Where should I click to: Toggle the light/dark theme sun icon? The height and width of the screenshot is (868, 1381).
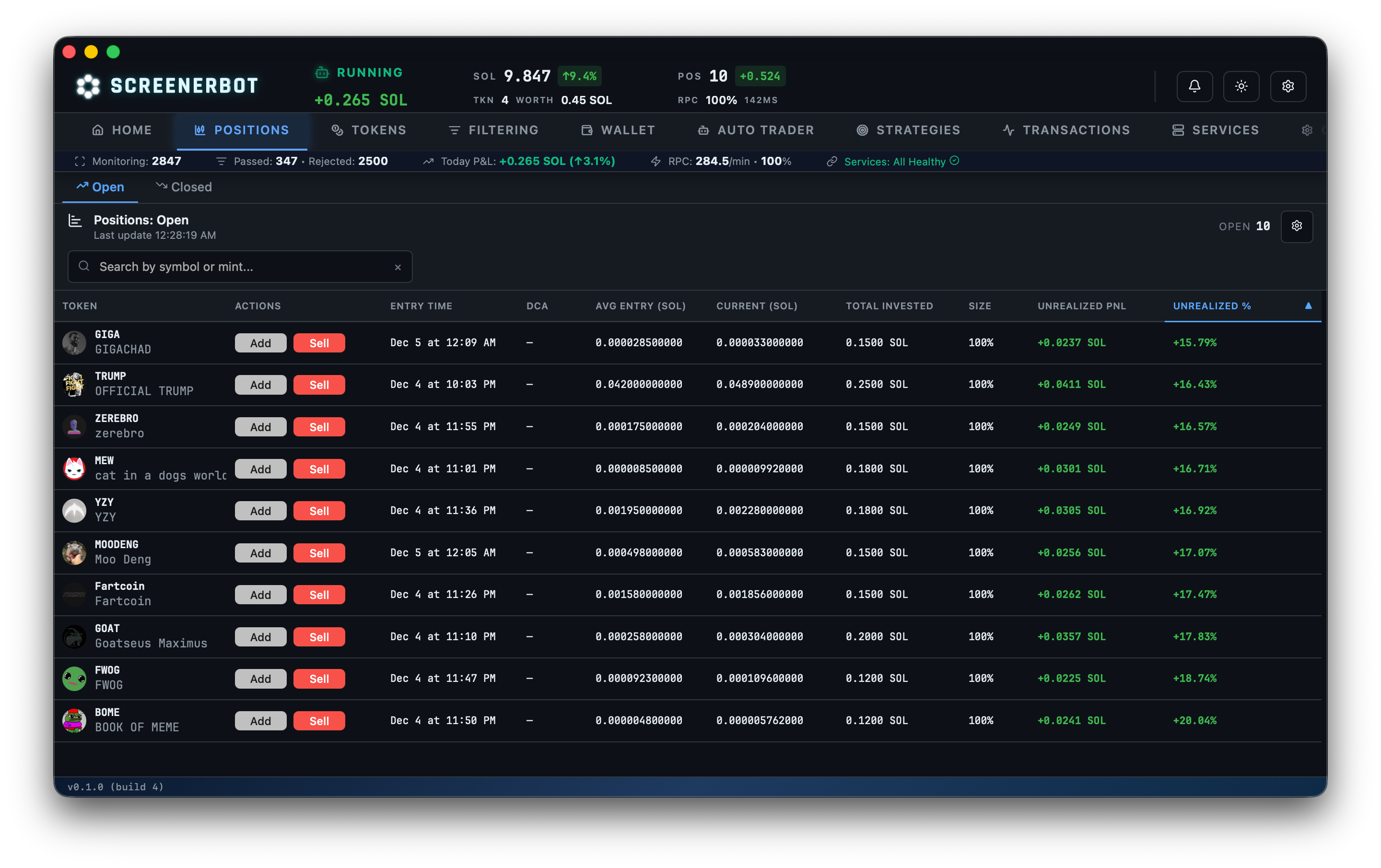1241,86
